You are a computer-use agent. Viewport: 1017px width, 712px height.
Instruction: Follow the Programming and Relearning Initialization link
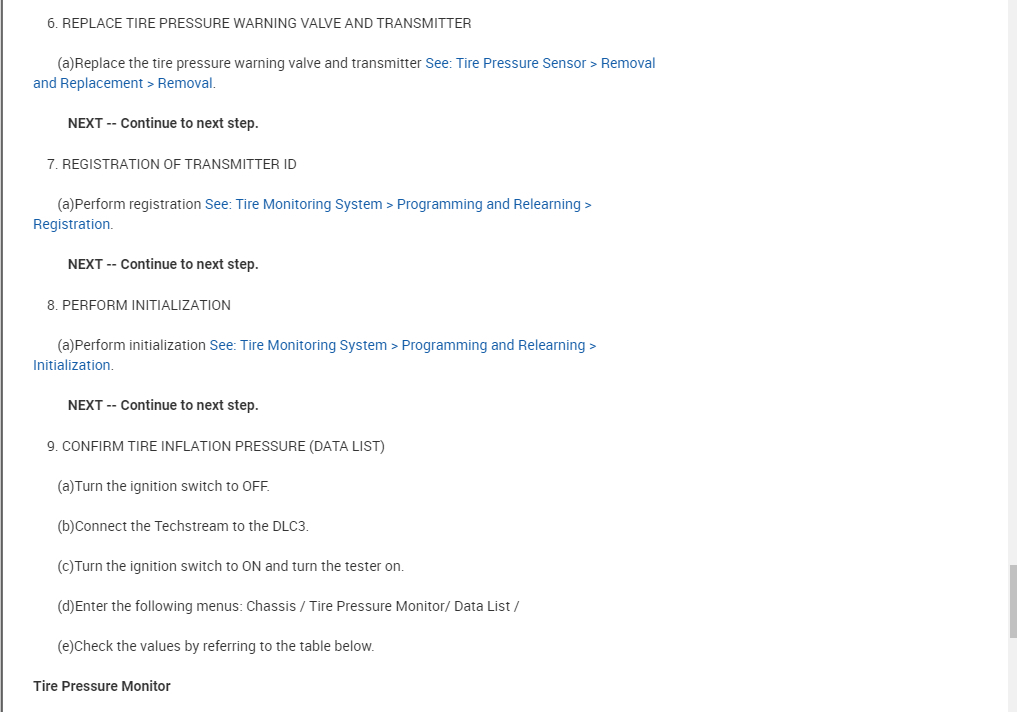402,345
